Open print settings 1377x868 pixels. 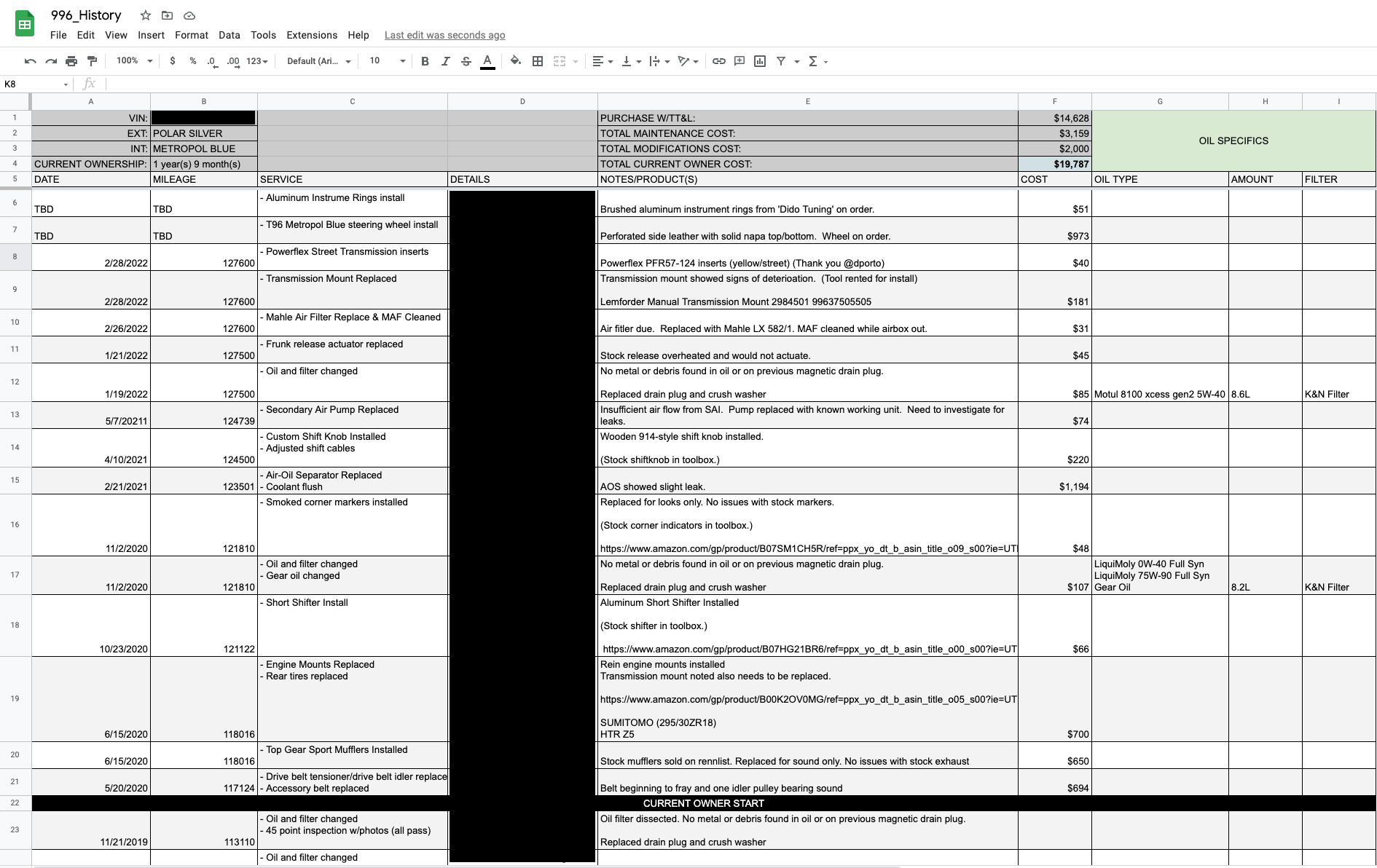point(71,61)
